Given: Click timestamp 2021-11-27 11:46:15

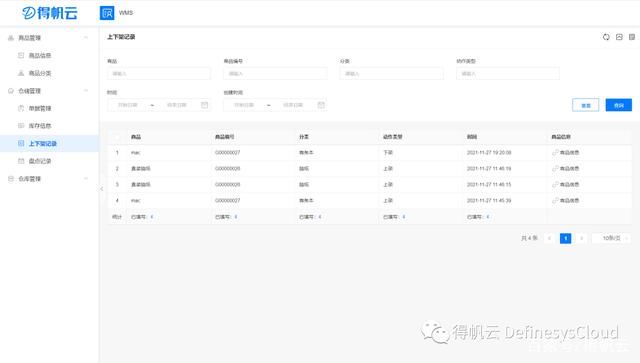Looking at the screenshot, I should tap(489, 185).
